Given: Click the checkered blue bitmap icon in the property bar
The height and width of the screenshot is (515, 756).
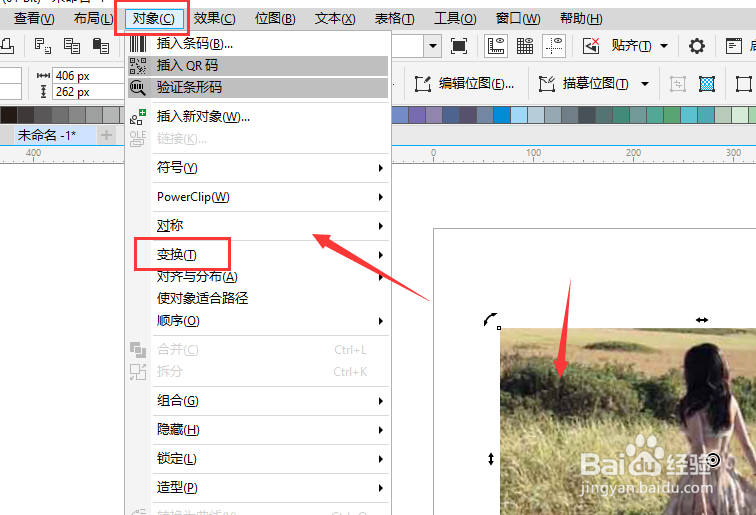Looking at the screenshot, I should [706, 84].
